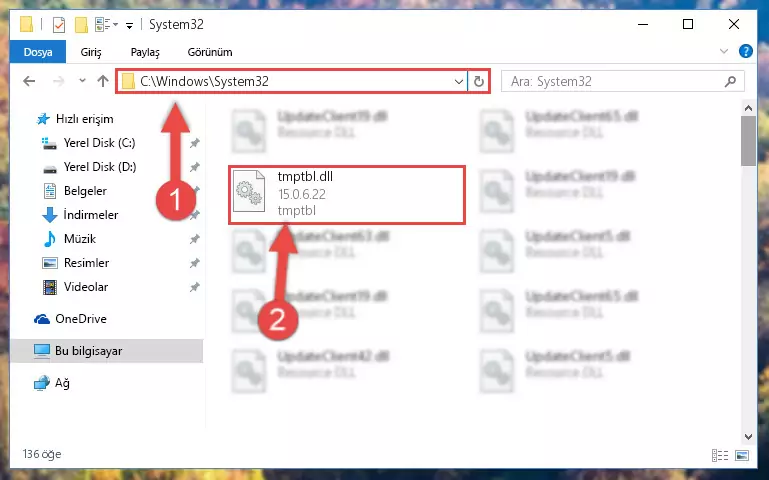Image resolution: width=769 pixels, height=480 pixels.
Task: Open the Görünüm ribbon tab
Action: tap(210, 52)
